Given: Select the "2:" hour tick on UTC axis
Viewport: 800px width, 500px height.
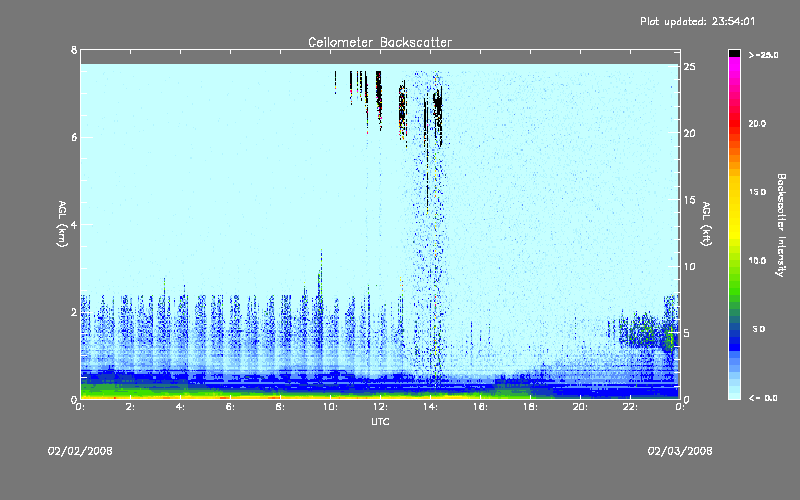Looking at the screenshot, I should pyautogui.click(x=131, y=407).
